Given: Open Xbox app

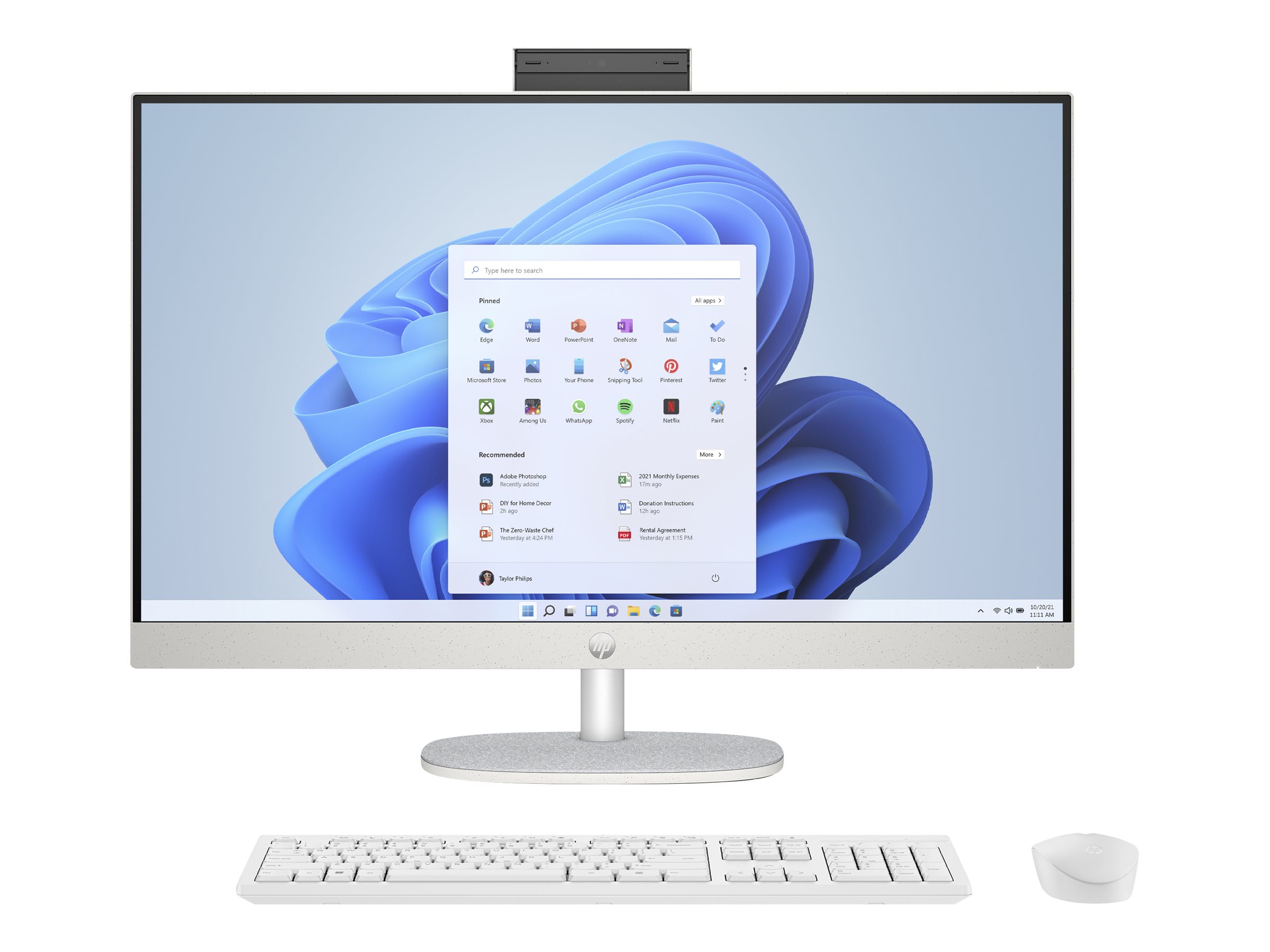Looking at the screenshot, I should (486, 407).
